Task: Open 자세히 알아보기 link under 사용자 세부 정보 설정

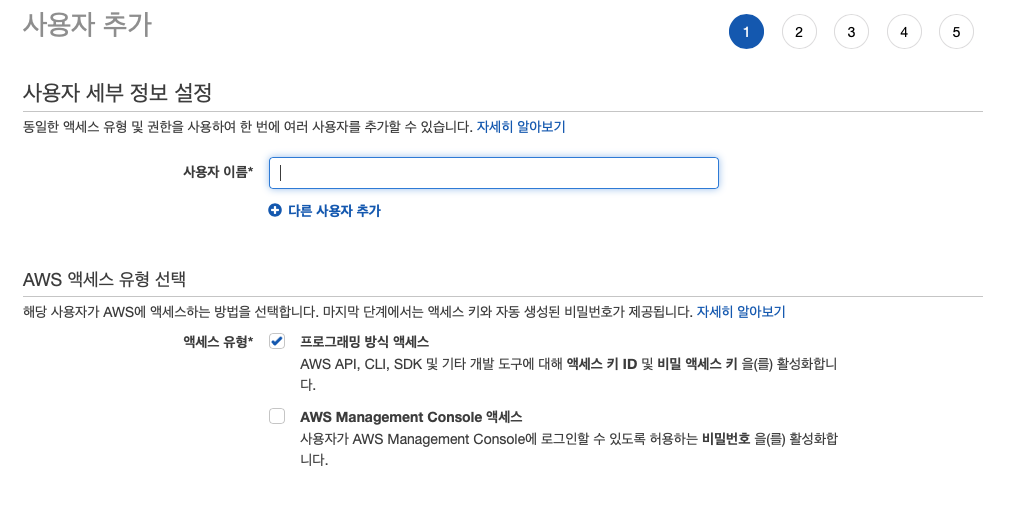Action: (x=521, y=127)
